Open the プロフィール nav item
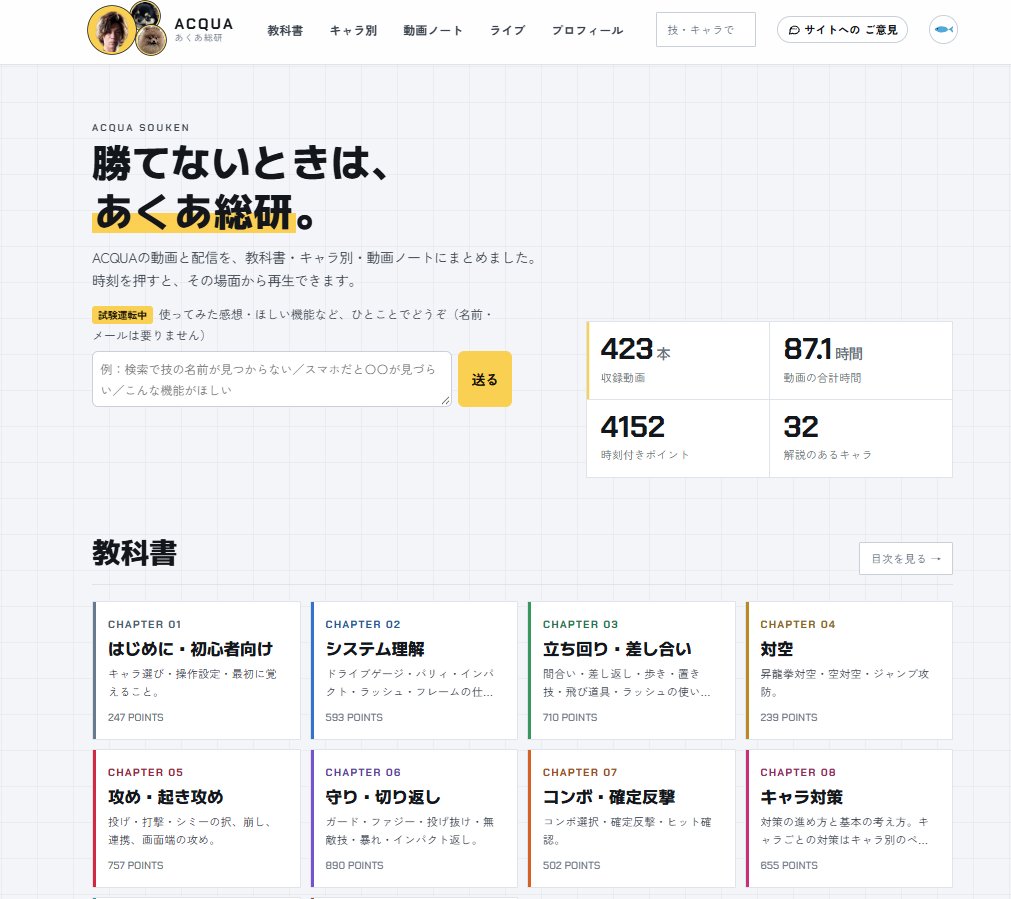 tap(587, 30)
